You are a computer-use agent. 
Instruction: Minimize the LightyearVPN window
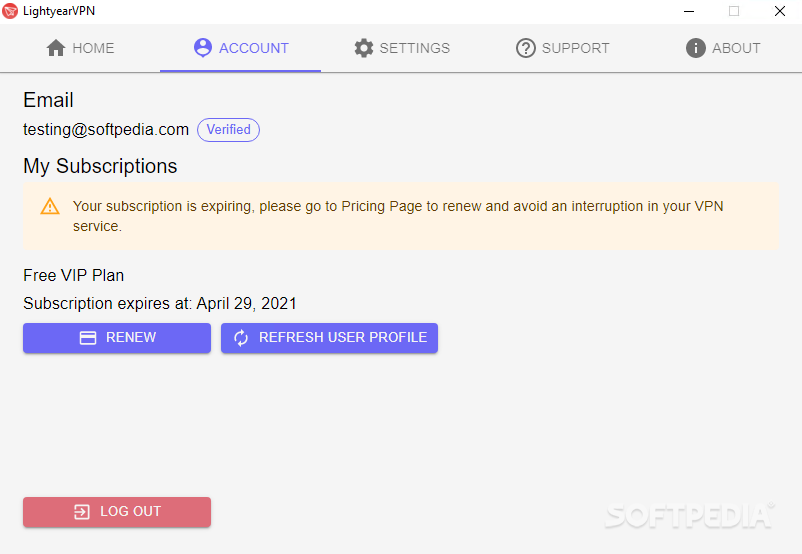click(x=689, y=11)
